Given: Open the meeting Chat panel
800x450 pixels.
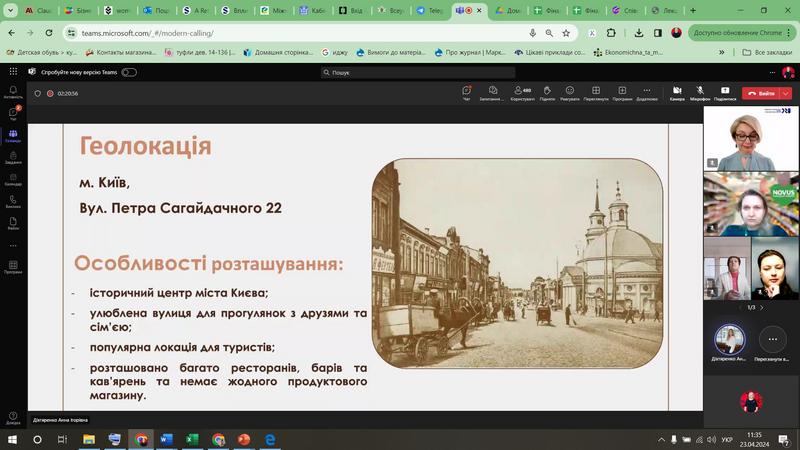Looking at the screenshot, I should (466, 93).
